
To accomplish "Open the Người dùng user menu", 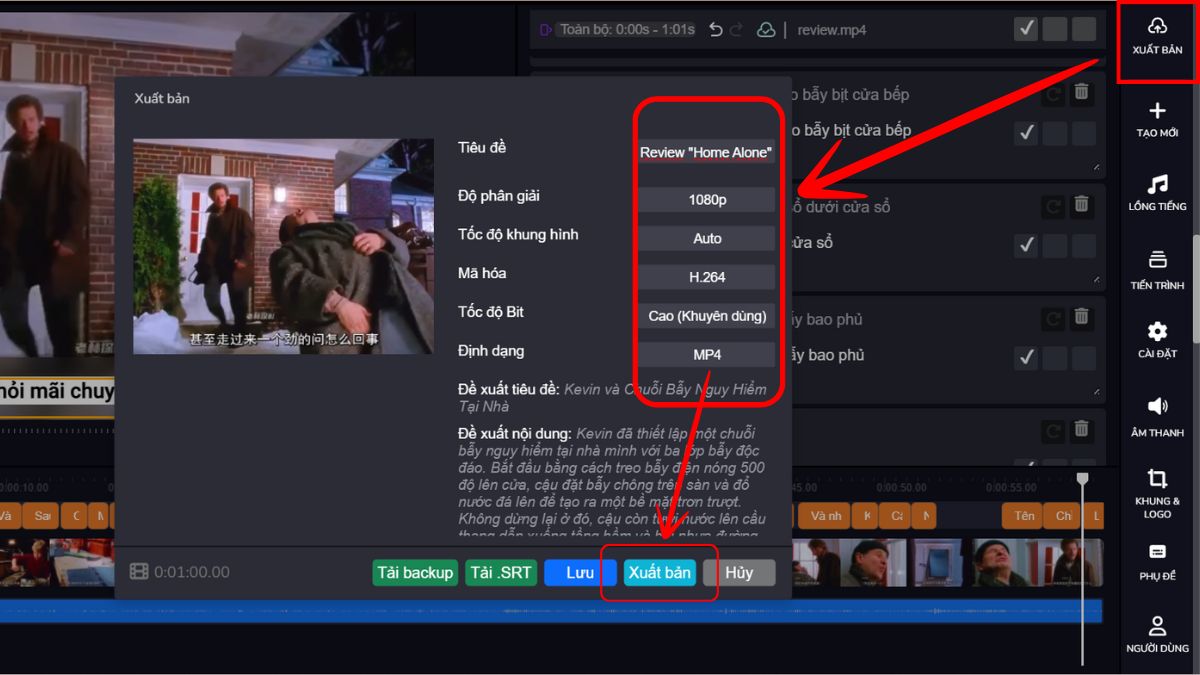I will [x=1157, y=634].
